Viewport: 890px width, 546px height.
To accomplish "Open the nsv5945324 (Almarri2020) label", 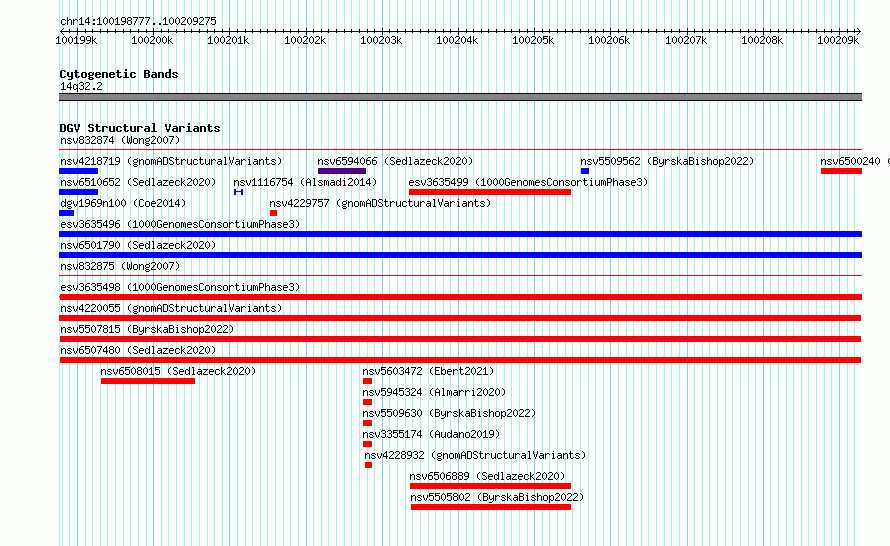I will 434,392.
